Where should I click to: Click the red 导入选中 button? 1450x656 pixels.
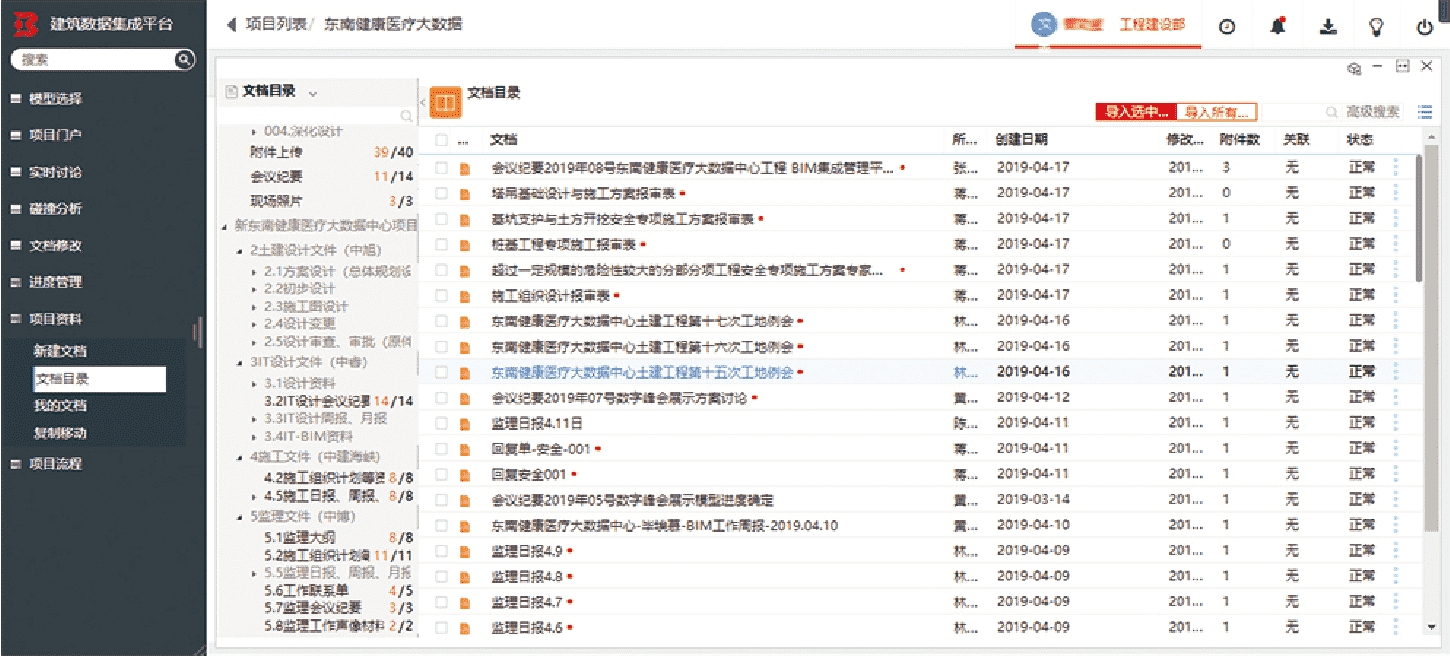pos(1135,112)
